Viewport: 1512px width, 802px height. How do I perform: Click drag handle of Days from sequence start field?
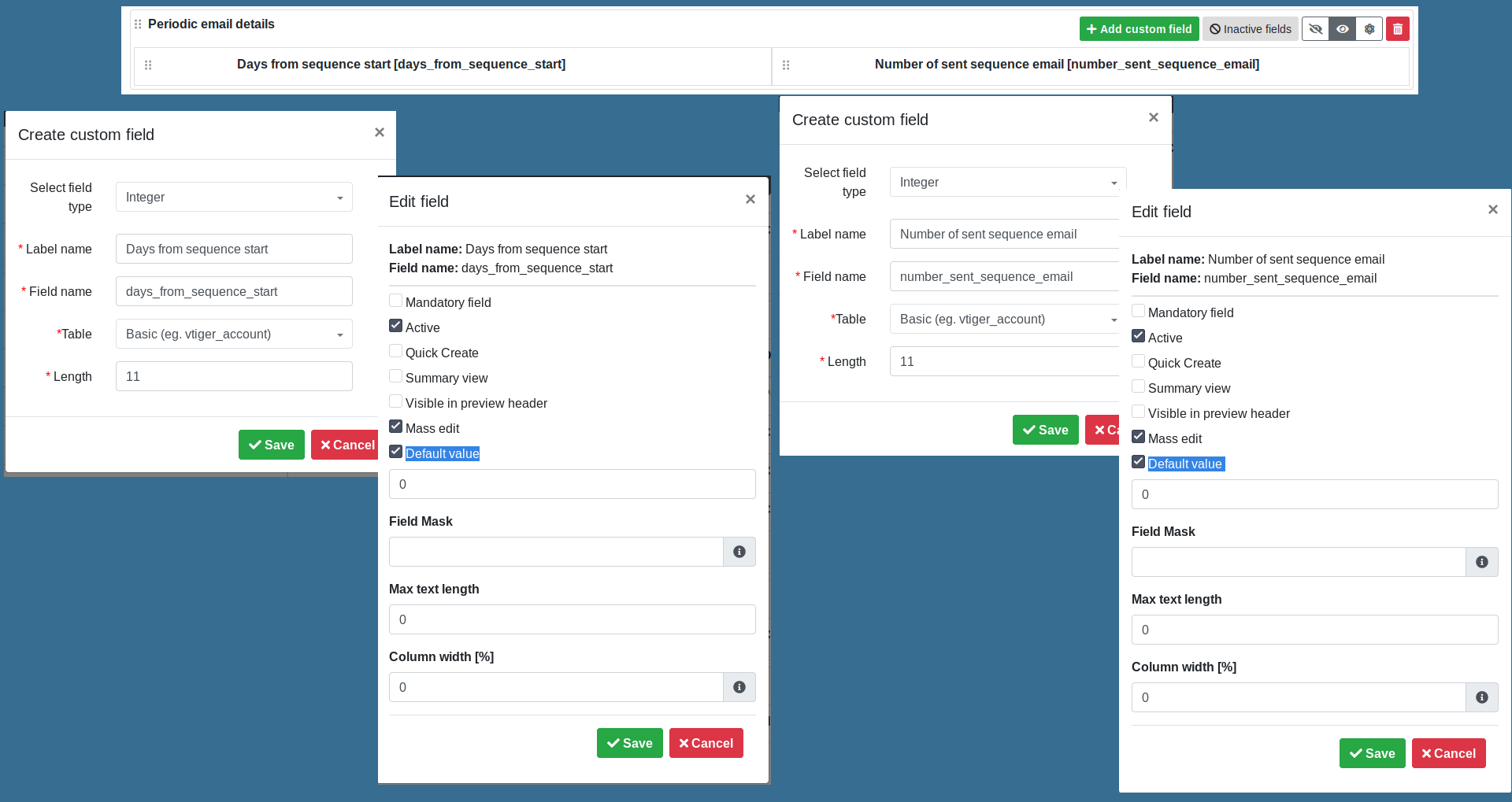click(x=148, y=65)
